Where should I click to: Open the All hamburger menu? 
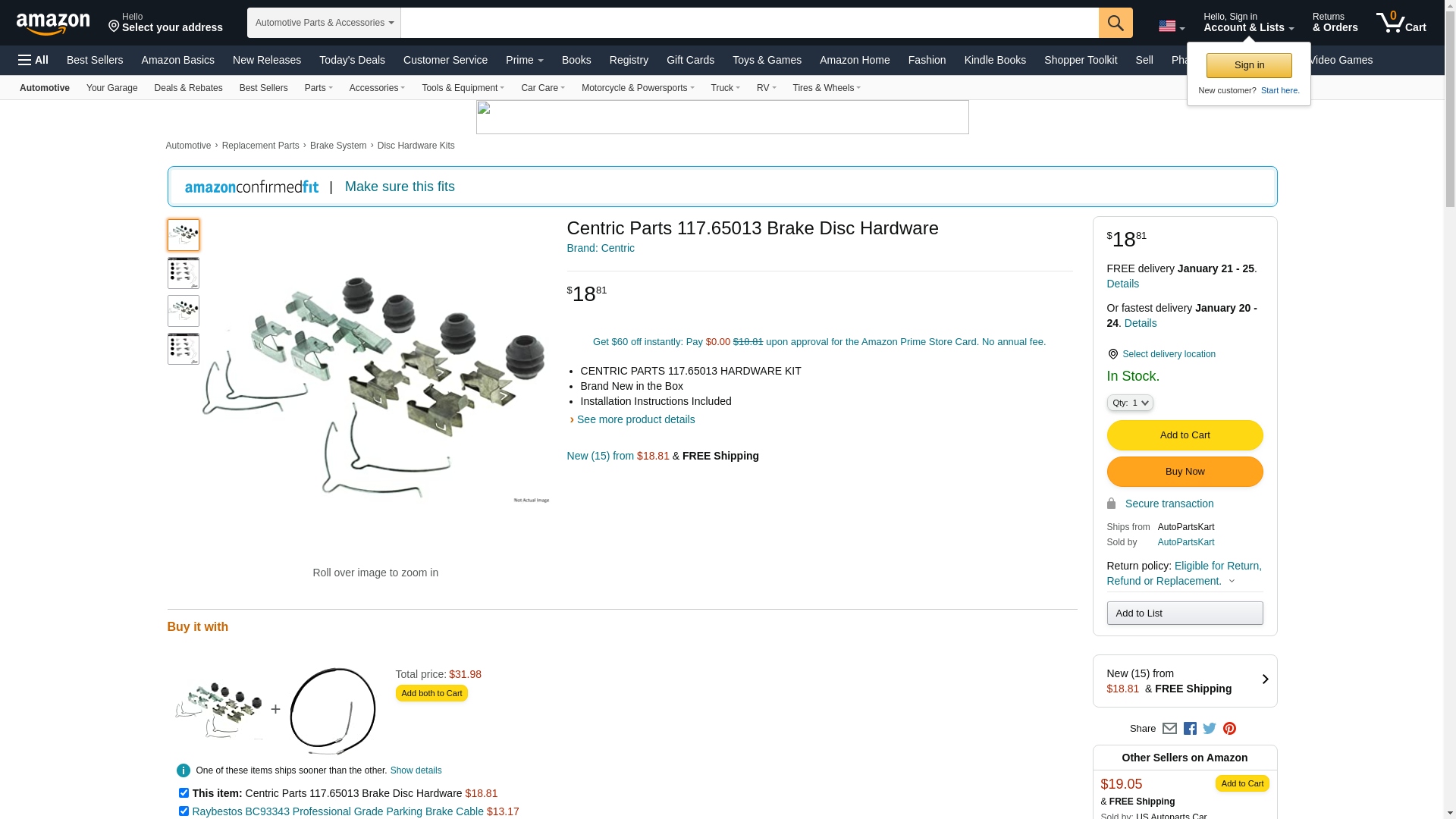click(33, 60)
